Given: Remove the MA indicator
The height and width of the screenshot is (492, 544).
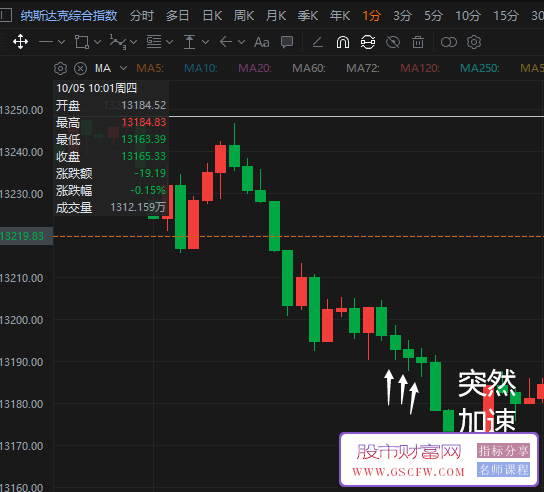Looking at the screenshot, I should click(x=80, y=68).
